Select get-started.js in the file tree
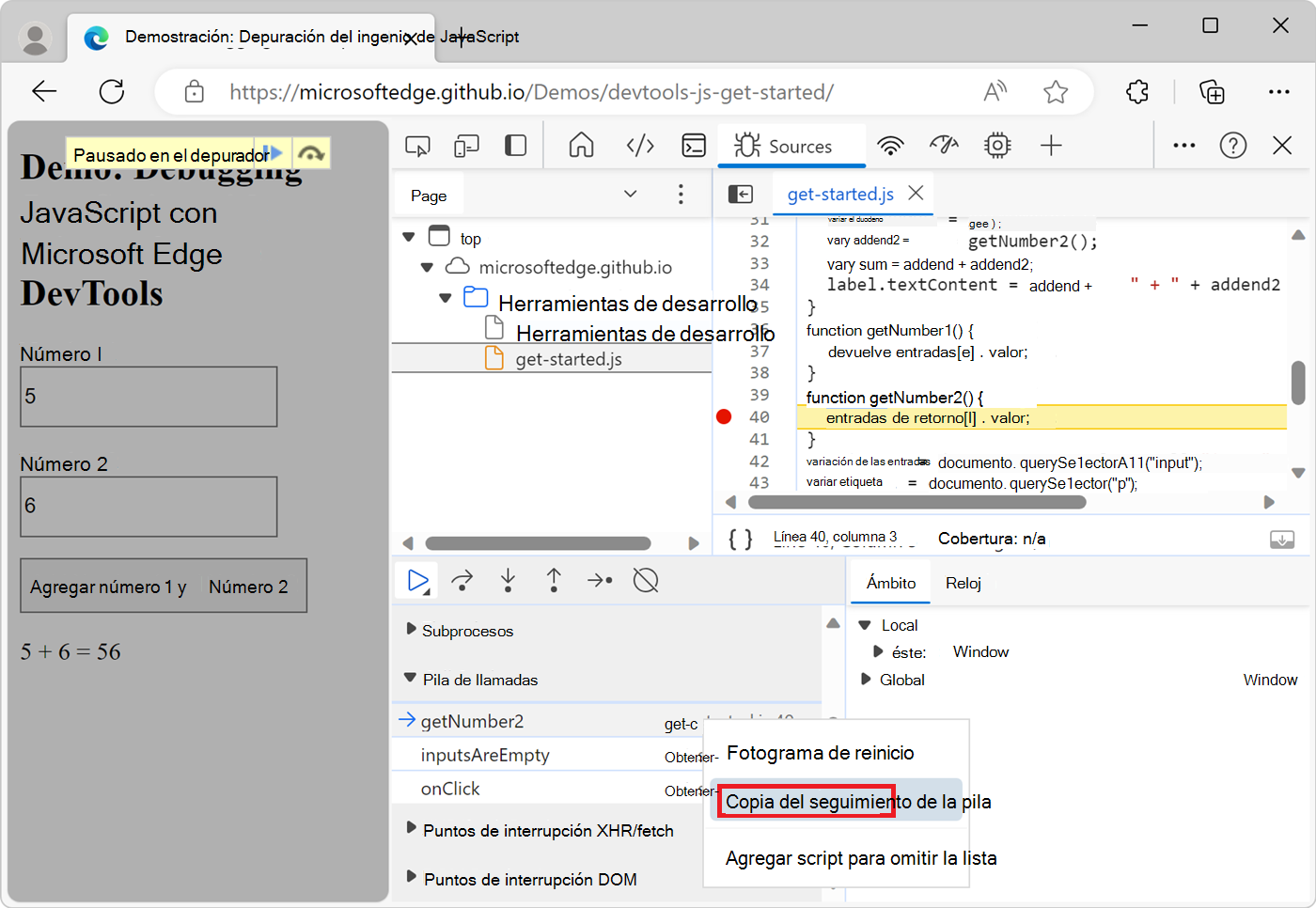Image resolution: width=1316 pixels, height=908 pixels. coord(568,359)
